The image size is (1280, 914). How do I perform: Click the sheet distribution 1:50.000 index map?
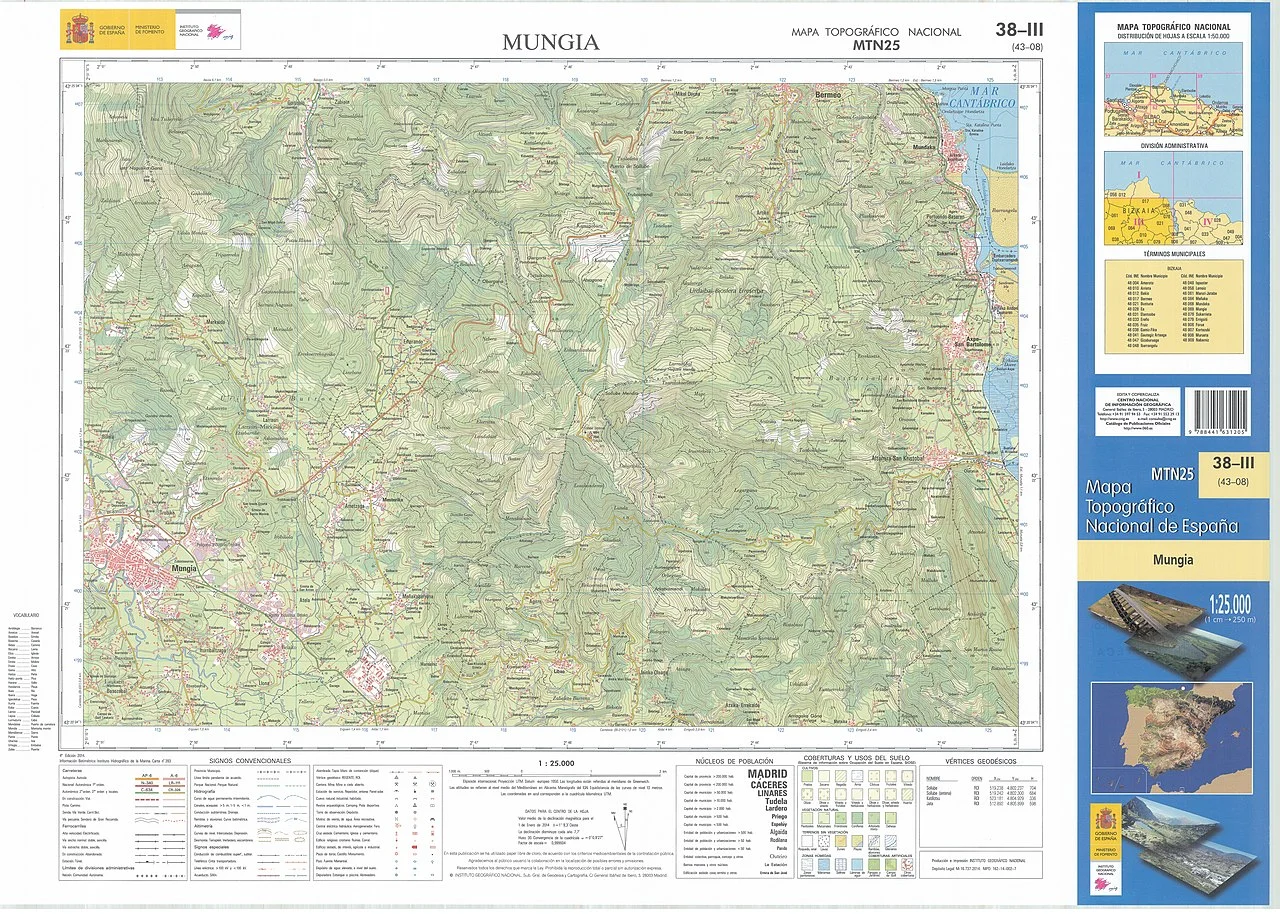point(1173,89)
